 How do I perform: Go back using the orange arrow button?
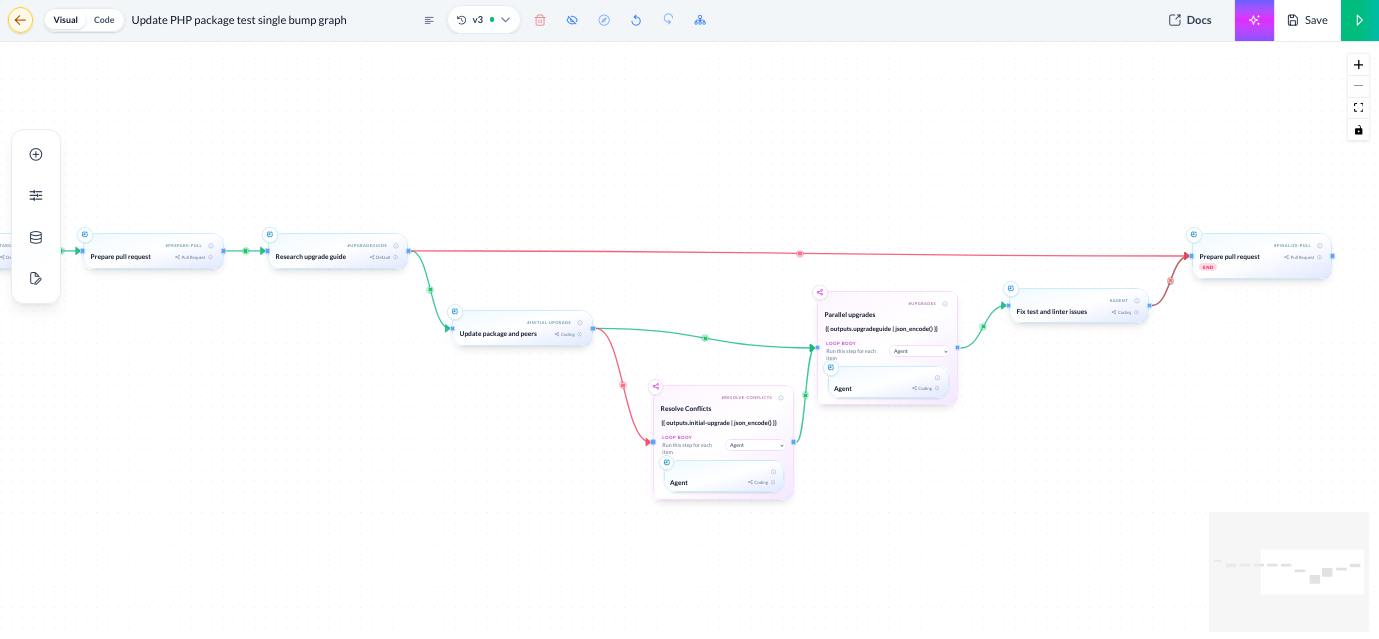click(x=21, y=20)
